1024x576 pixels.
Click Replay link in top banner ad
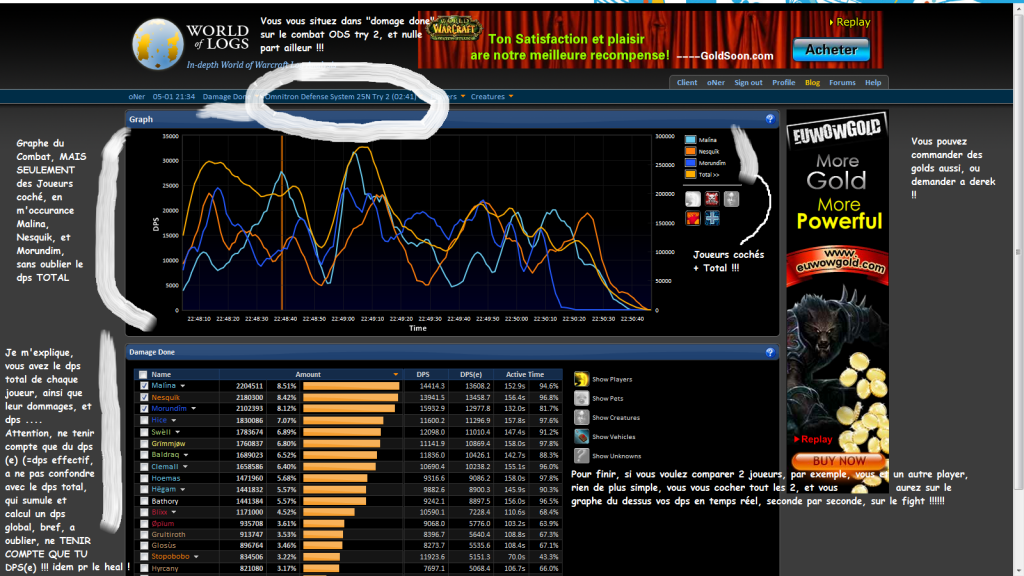[850, 22]
